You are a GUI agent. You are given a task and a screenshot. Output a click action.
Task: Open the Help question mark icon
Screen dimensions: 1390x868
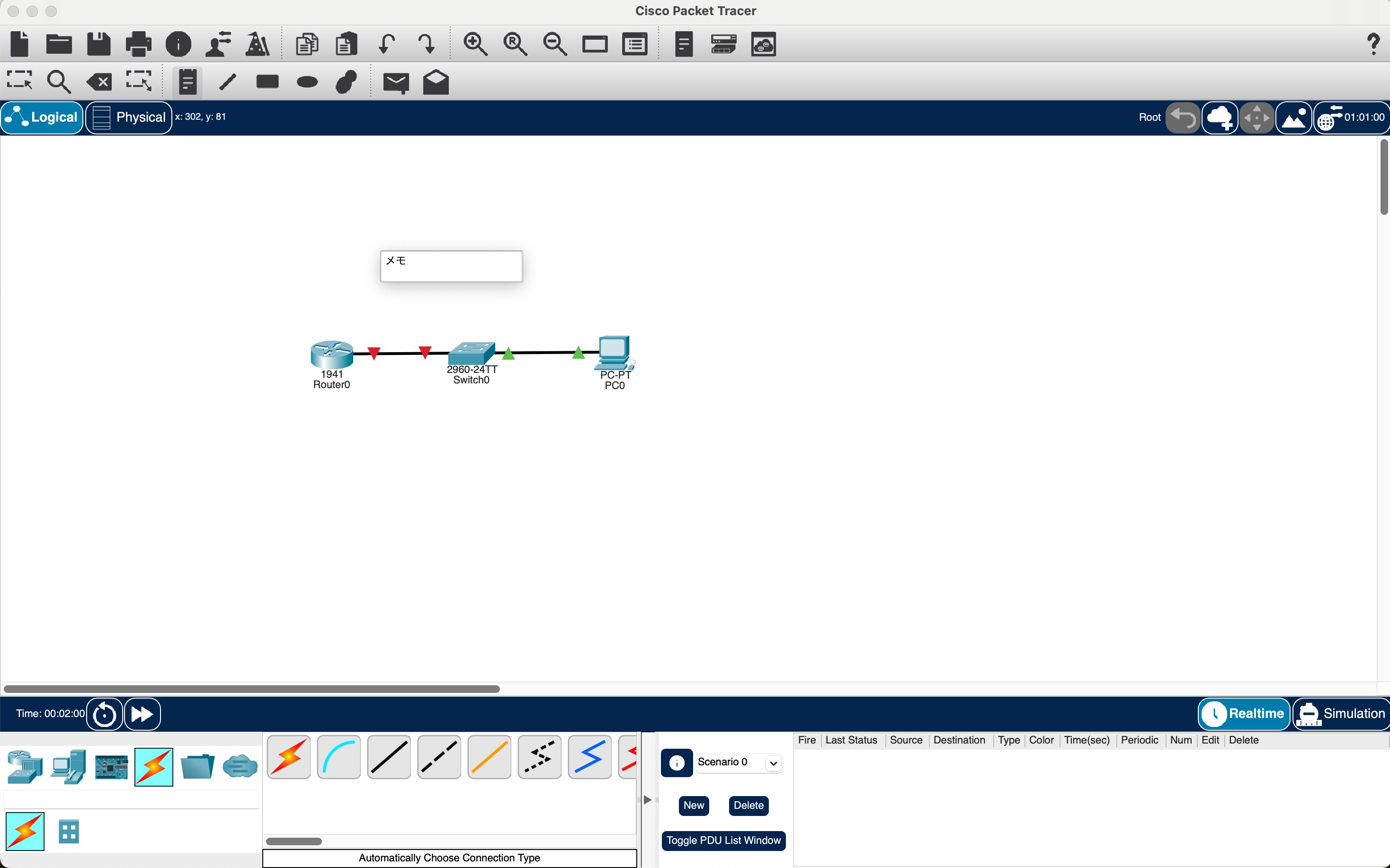[1373, 44]
